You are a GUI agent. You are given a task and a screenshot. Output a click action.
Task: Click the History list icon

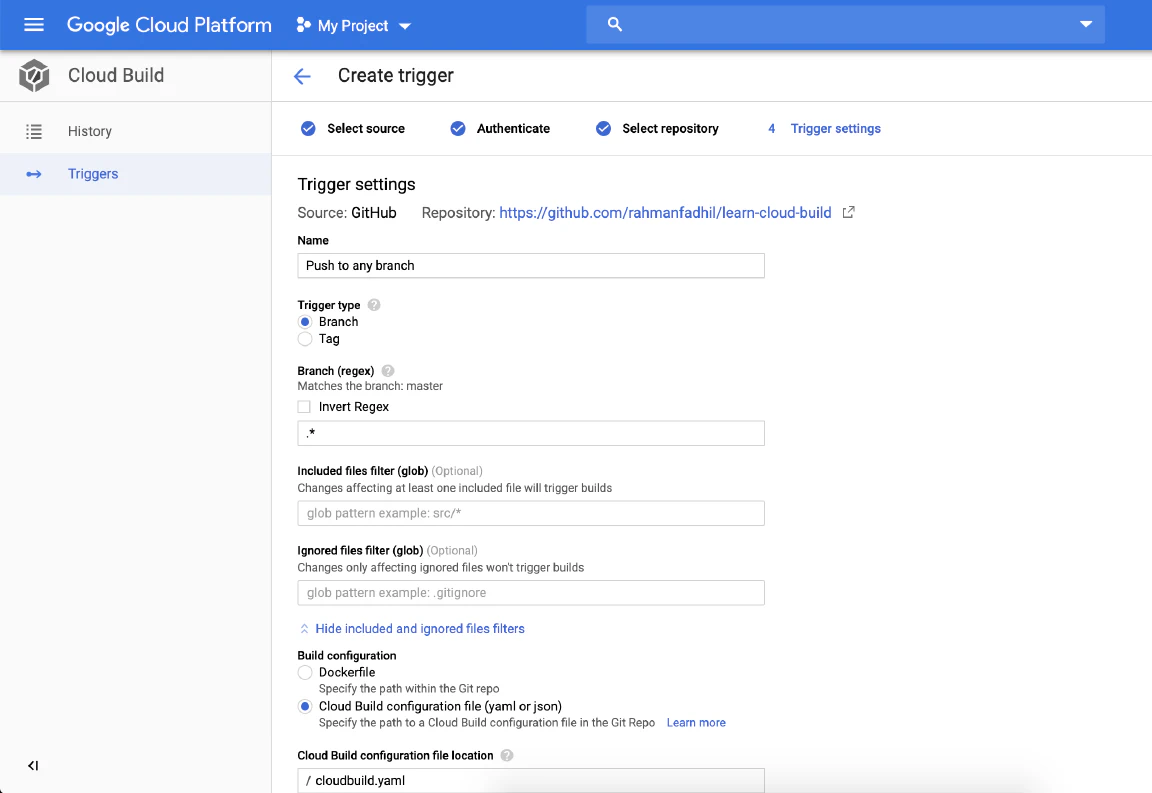(x=34, y=132)
